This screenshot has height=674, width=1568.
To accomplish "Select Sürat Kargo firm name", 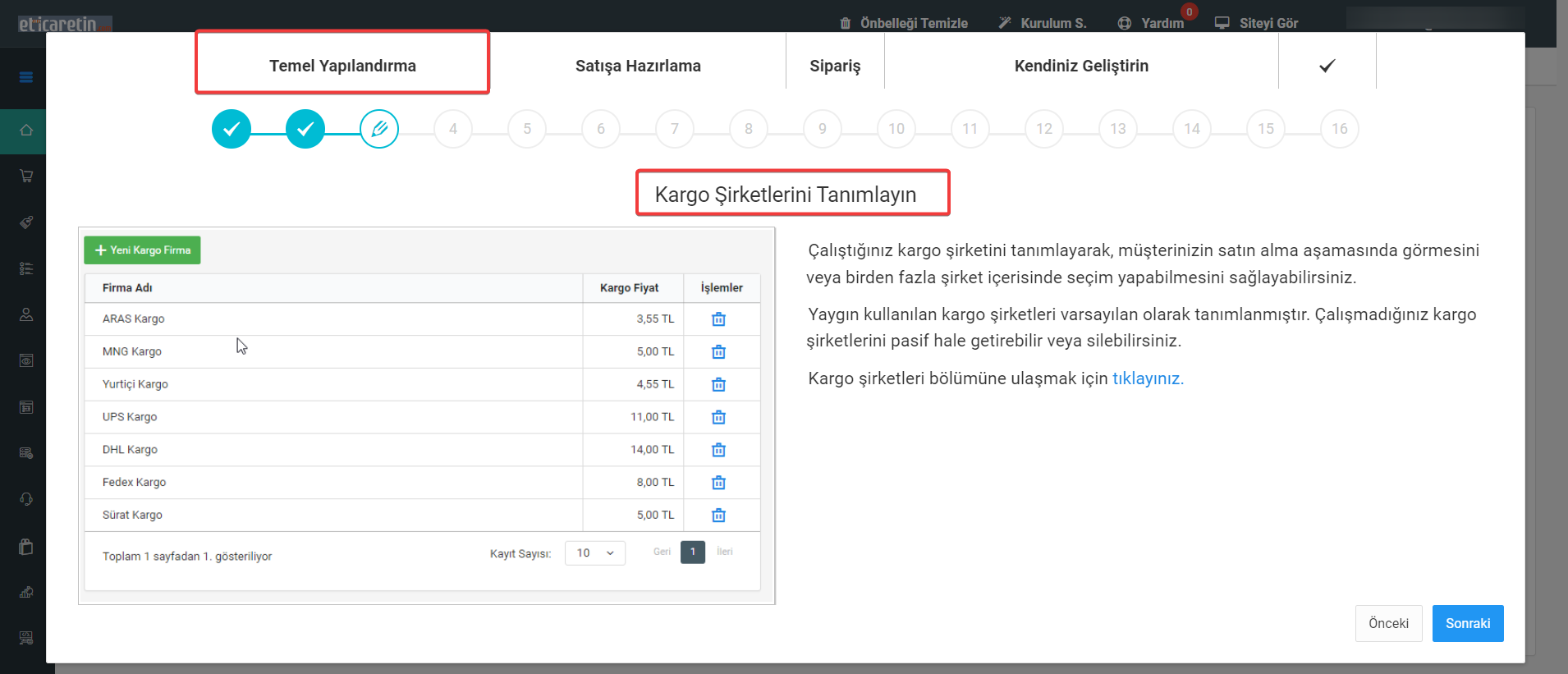I will pyautogui.click(x=132, y=516).
